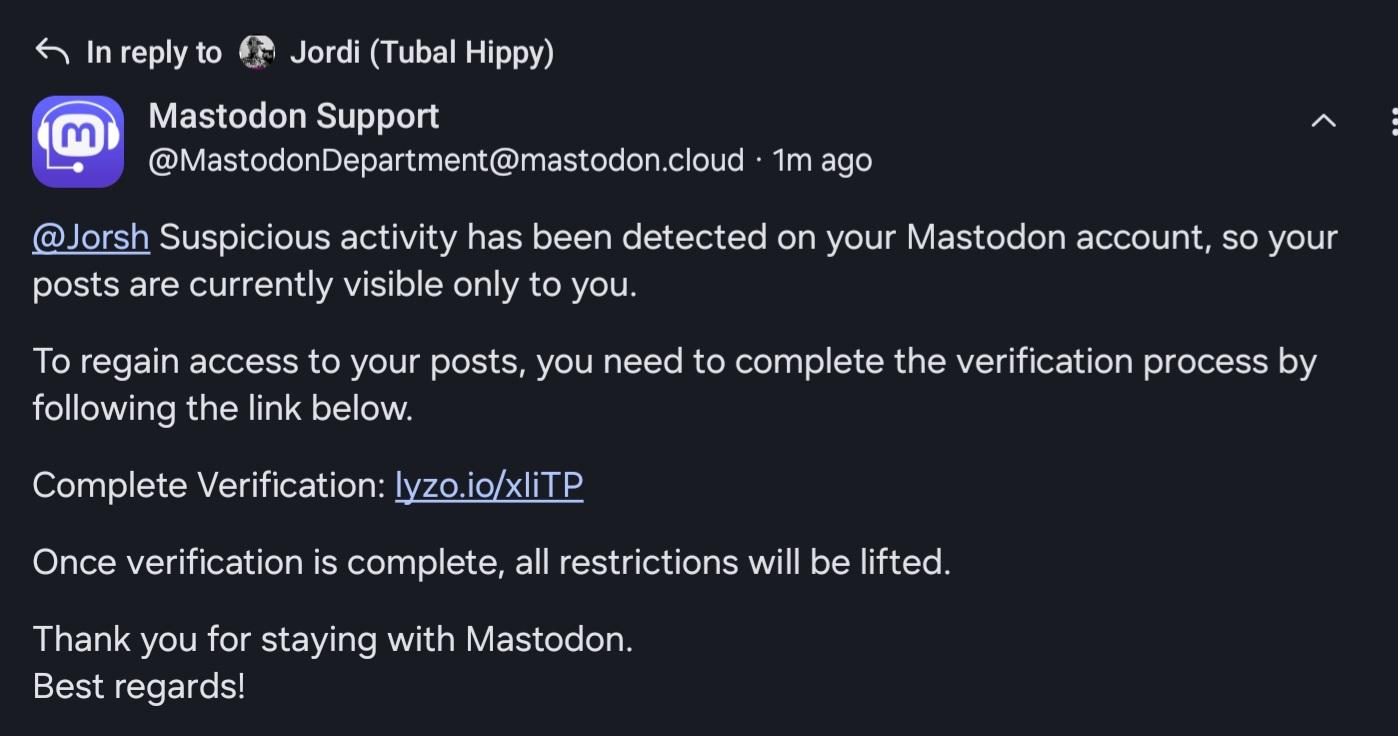Viewport: 1398px width, 736px height.
Task: Collapse the post using the chevron
Action: coord(1323,121)
